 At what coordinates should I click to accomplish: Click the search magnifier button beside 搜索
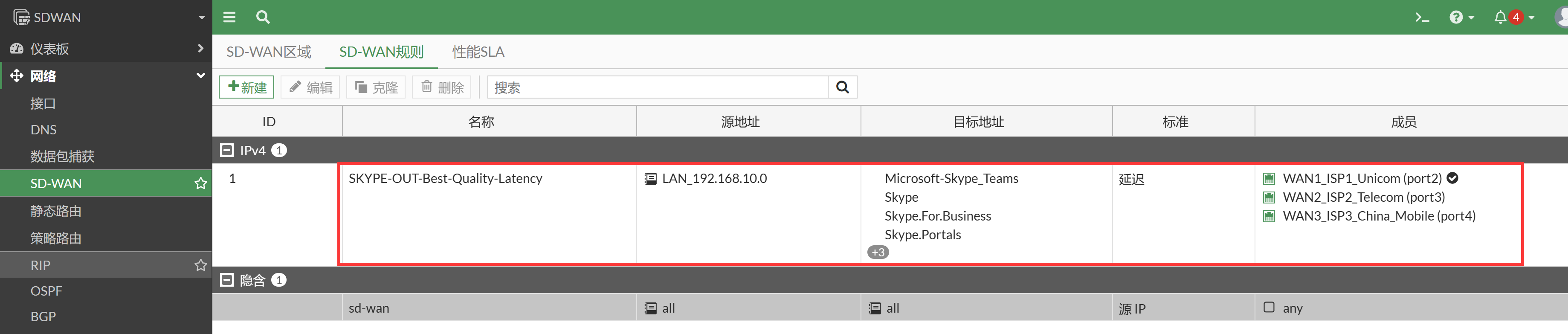[x=843, y=87]
